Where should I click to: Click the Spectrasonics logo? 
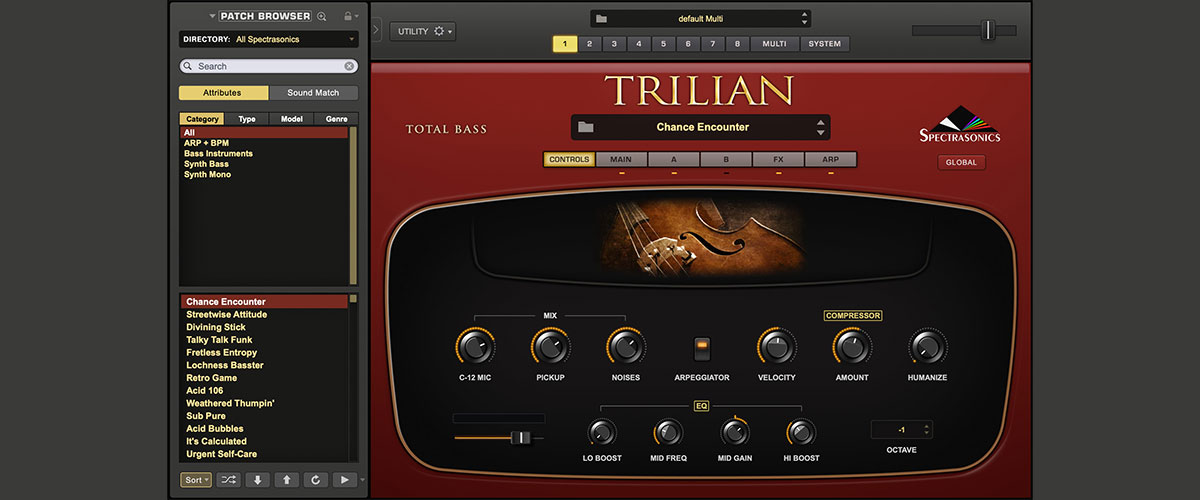[959, 125]
